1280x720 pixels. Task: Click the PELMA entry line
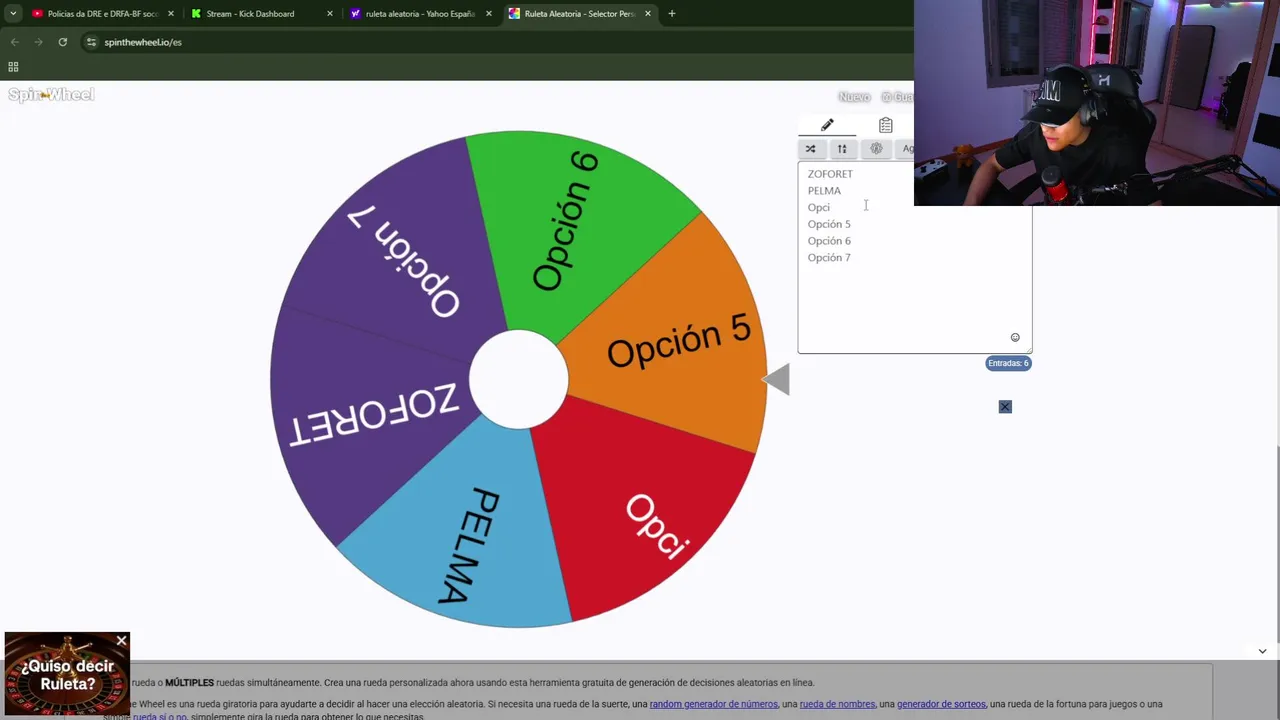point(824,191)
